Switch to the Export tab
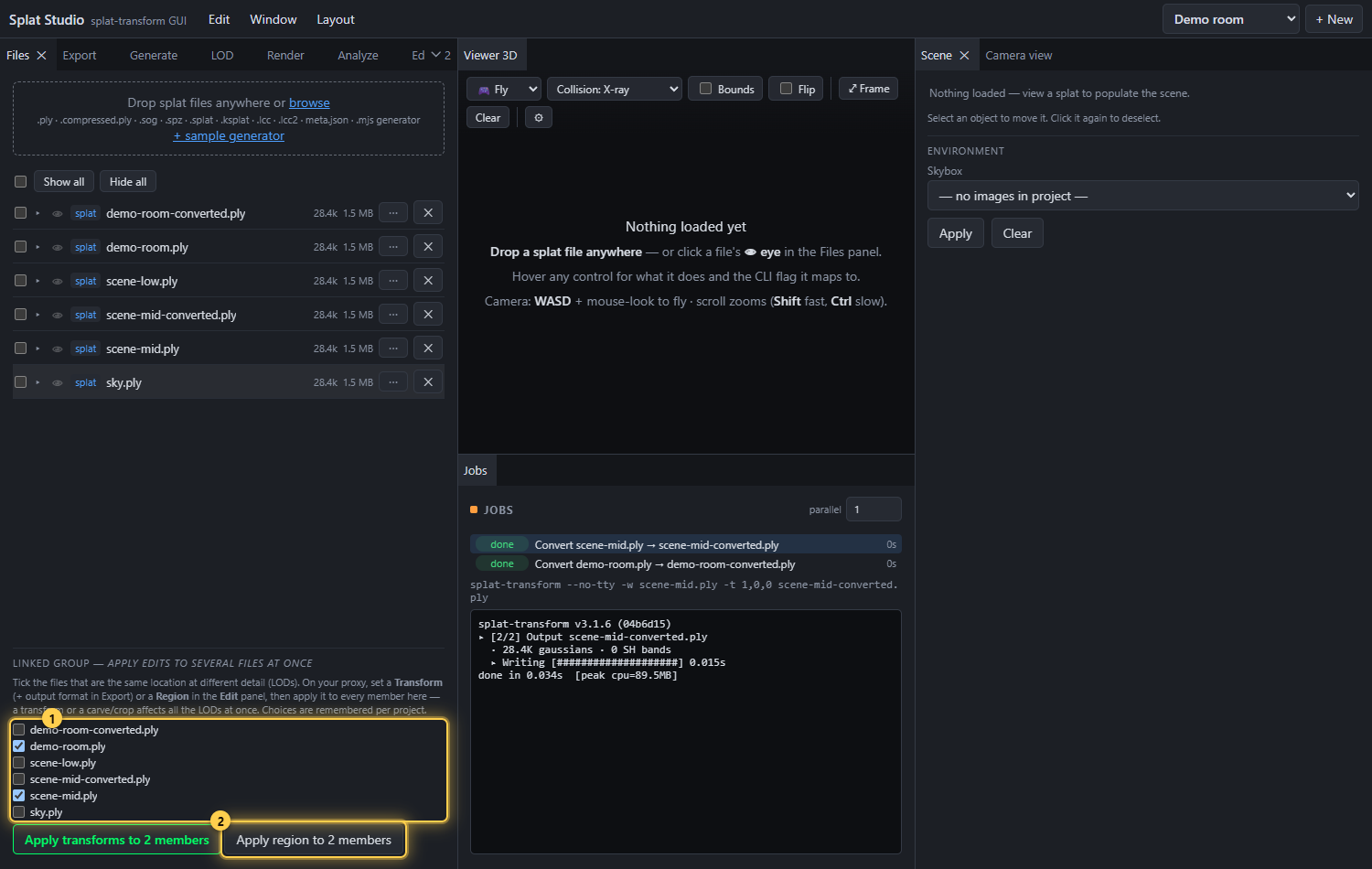1372x869 pixels. click(80, 56)
